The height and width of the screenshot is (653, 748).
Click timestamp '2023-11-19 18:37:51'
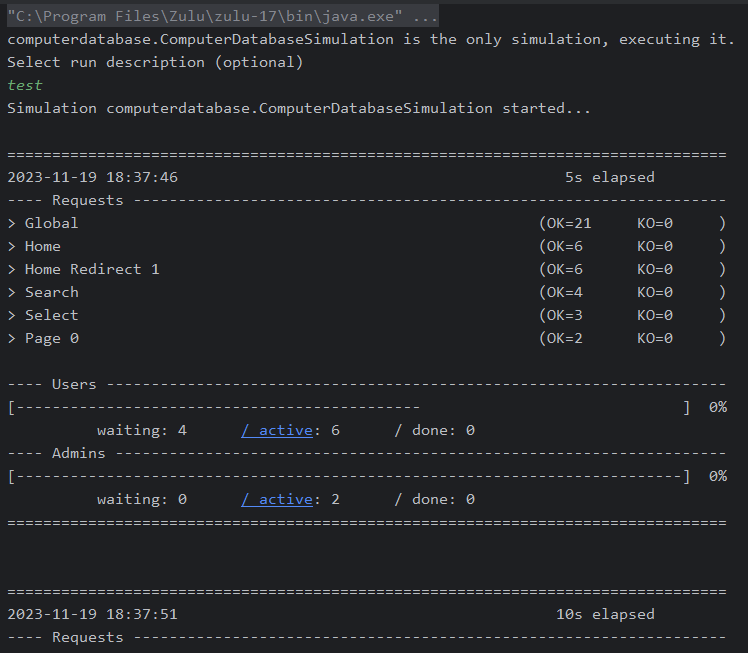click(x=93, y=614)
